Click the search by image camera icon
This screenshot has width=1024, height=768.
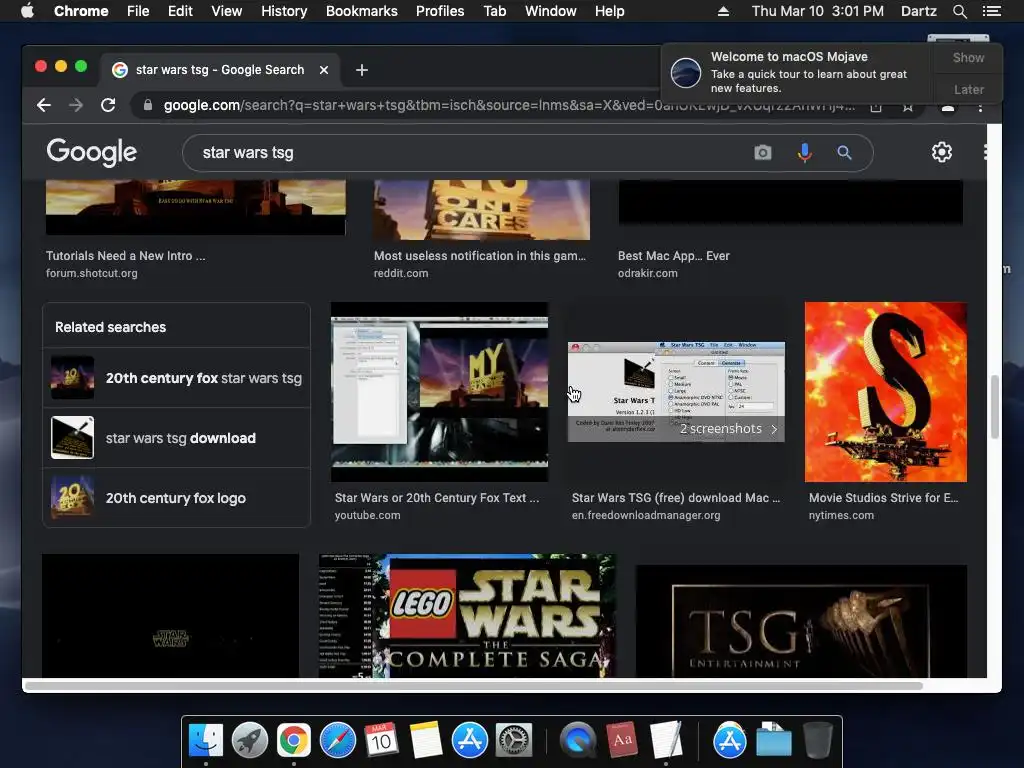763,153
